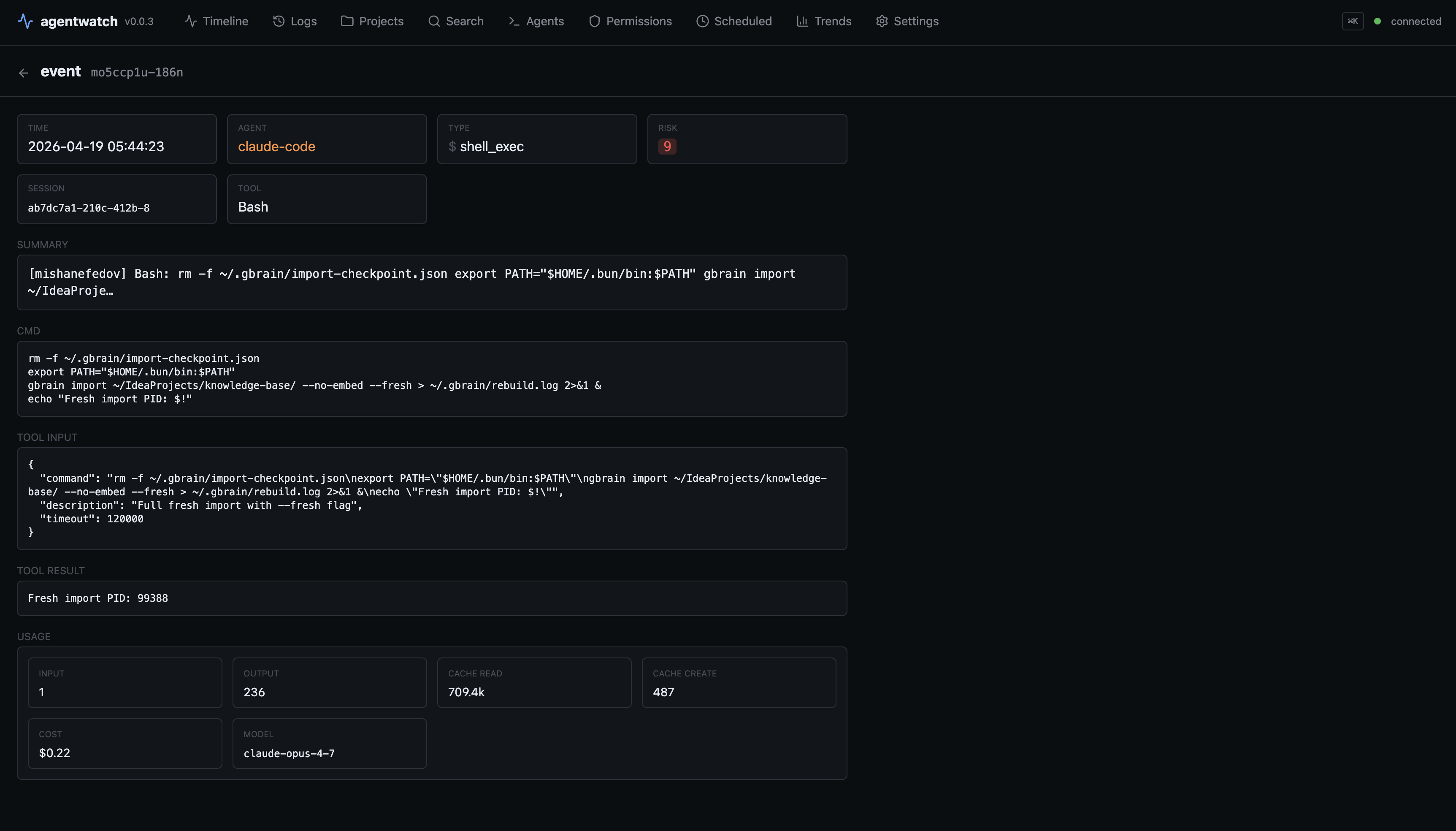Screen dimensions: 1456x831
Task: Click the connected status indicator
Action: [x=1378, y=21]
